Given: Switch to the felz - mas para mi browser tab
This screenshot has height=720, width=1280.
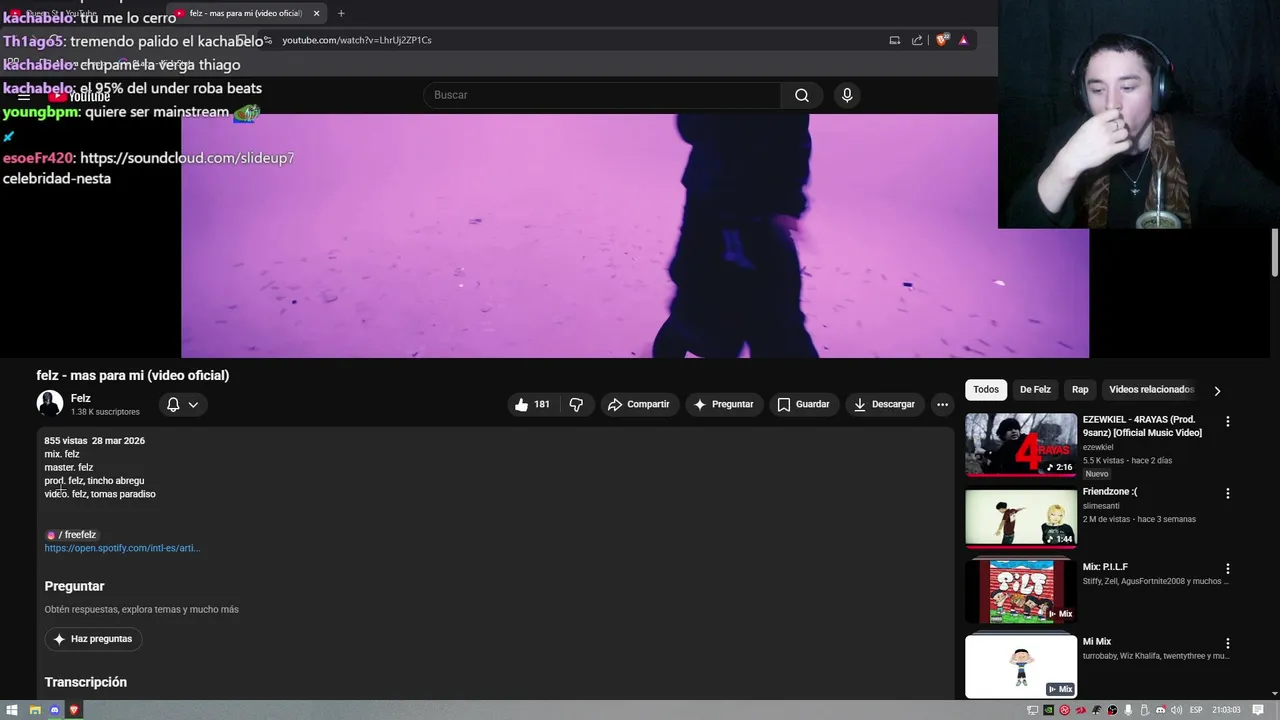Looking at the screenshot, I should tap(245, 13).
